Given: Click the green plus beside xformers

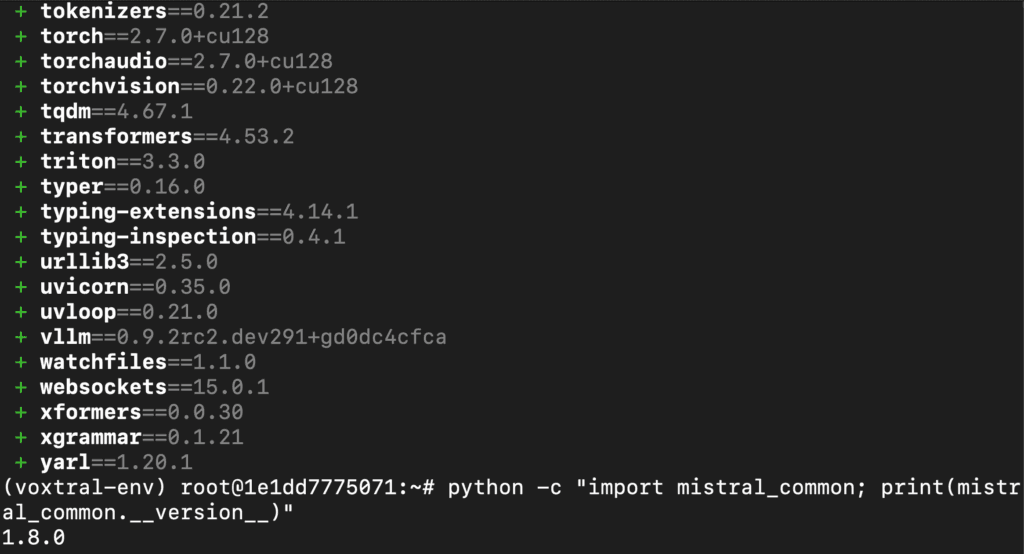Looking at the screenshot, I should 21,412.
